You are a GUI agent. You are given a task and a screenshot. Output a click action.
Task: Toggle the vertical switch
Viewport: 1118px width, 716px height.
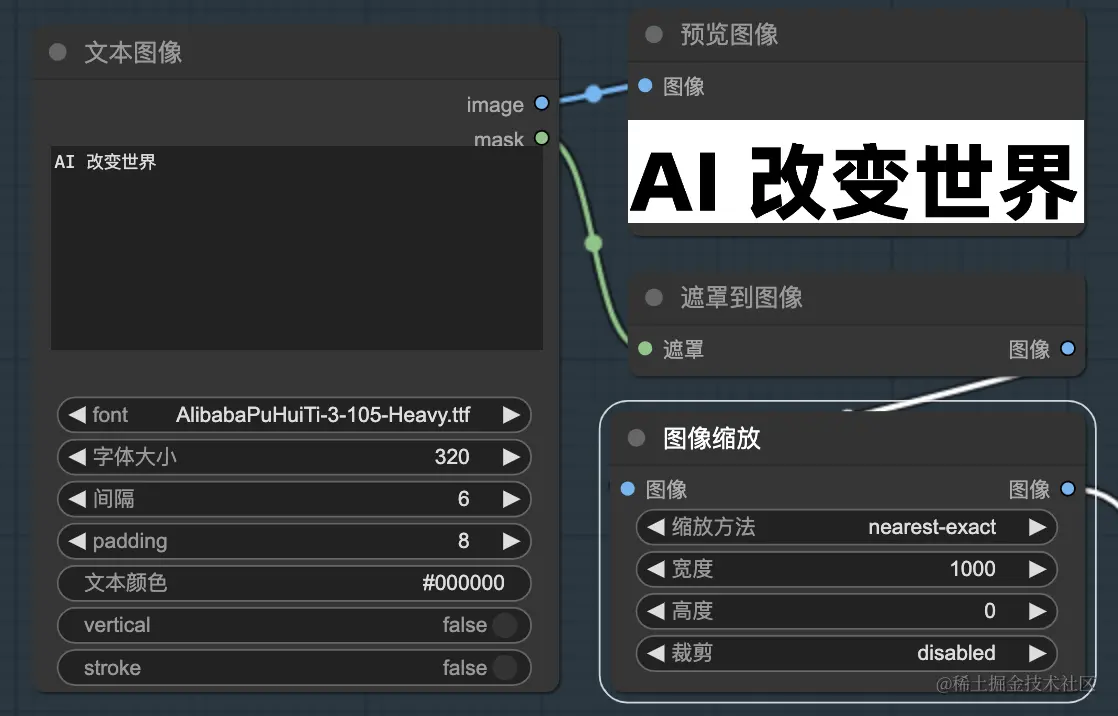(505, 625)
